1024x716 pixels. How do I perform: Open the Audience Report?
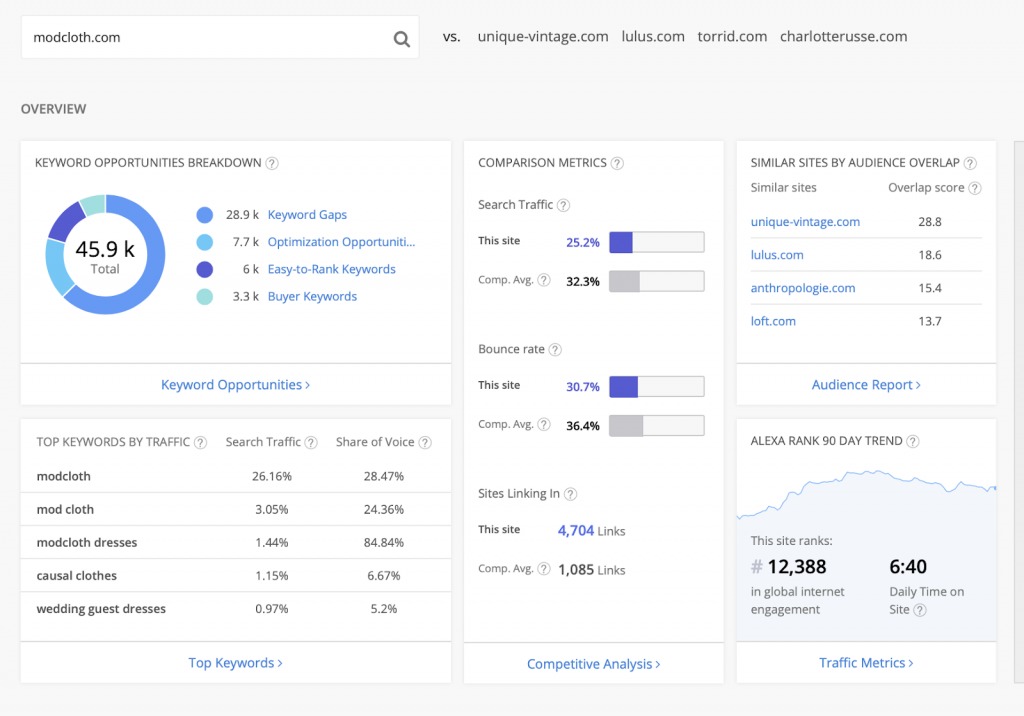(x=865, y=384)
